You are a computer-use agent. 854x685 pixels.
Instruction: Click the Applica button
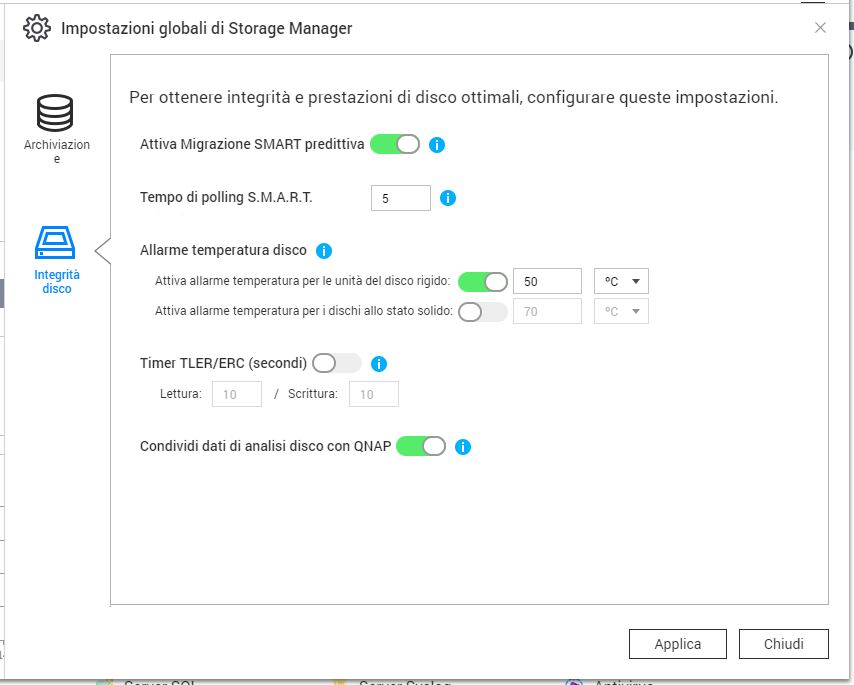[x=678, y=644]
